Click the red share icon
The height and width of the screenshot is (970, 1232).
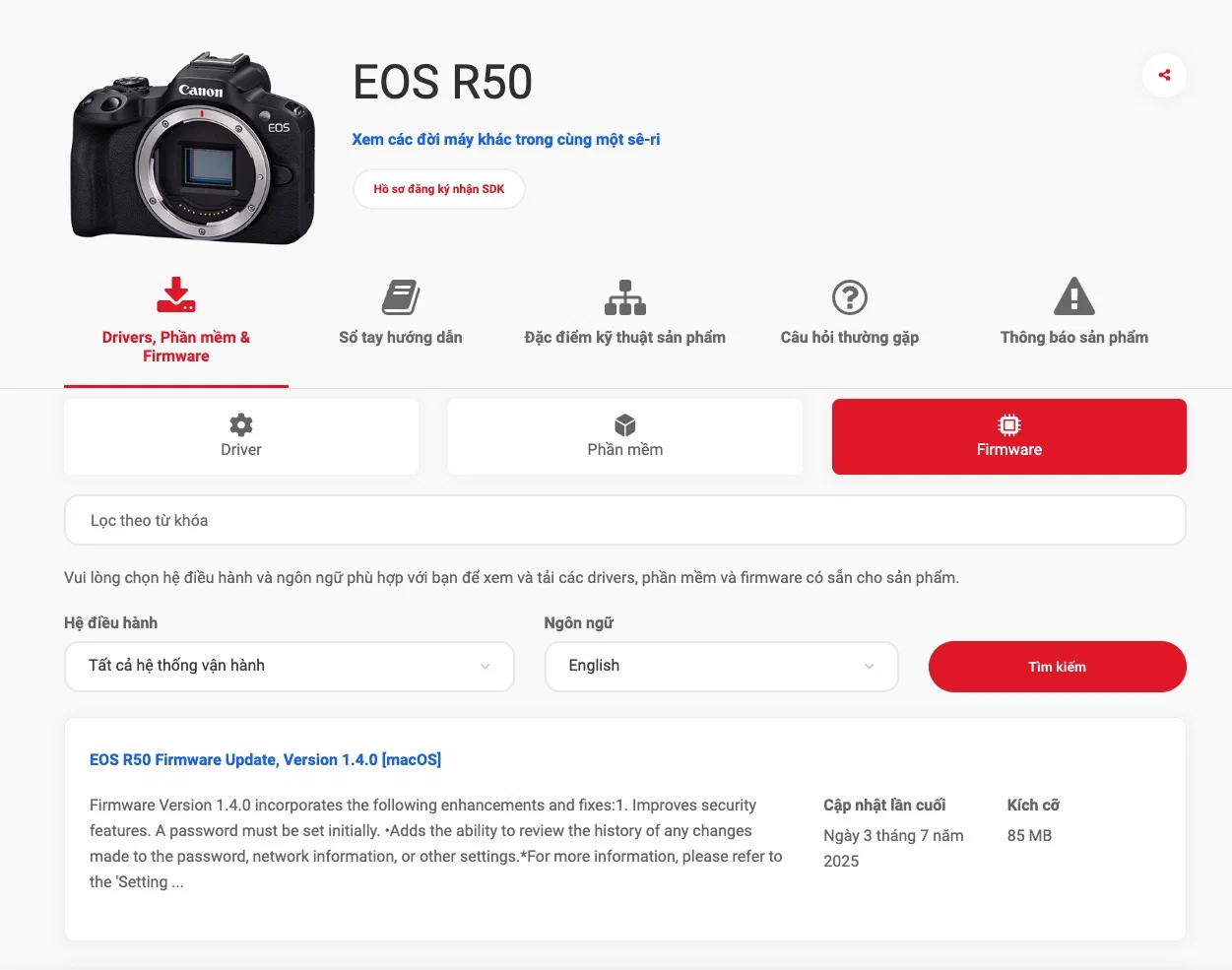coord(1164,75)
